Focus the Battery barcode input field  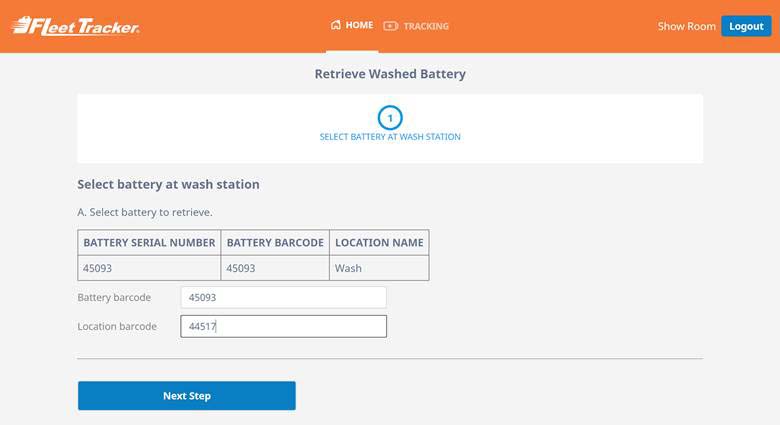tap(283, 297)
